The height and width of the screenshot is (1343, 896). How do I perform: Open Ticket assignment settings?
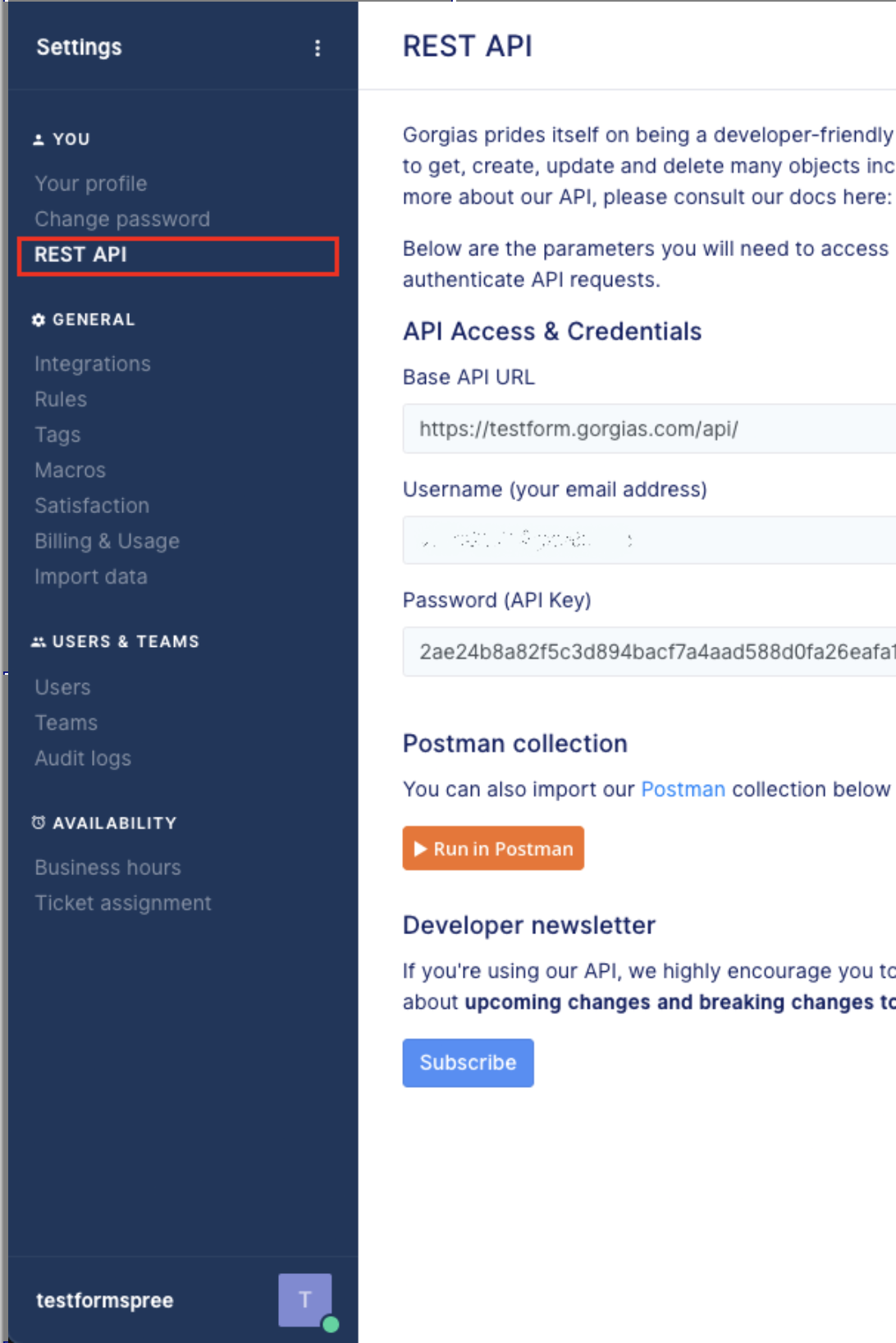(x=123, y=903)
